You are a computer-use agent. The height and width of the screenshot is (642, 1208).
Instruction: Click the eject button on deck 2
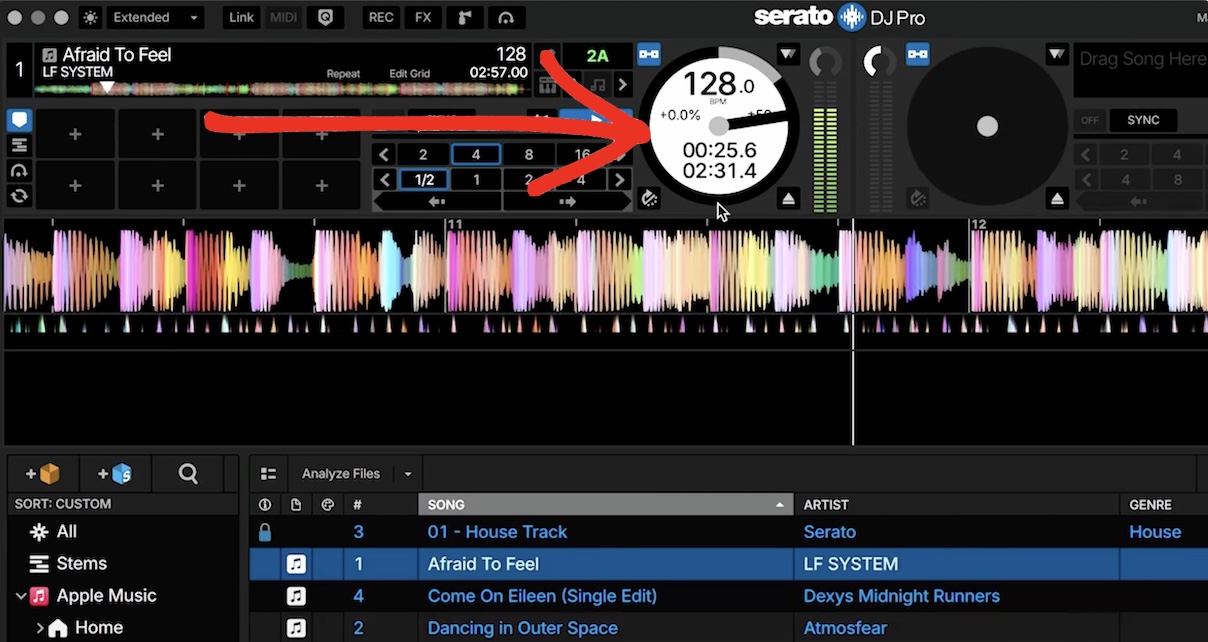(1058, 199)
